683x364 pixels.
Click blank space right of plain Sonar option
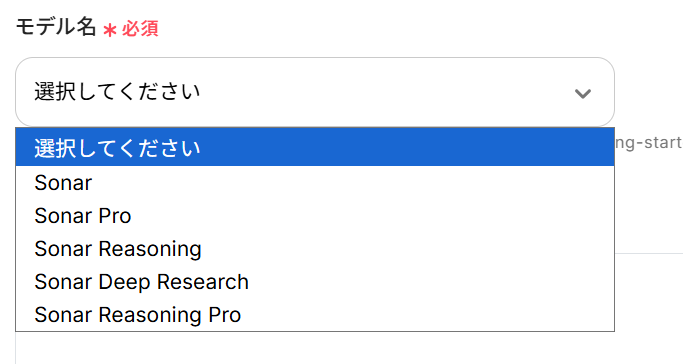click(353, 182)
